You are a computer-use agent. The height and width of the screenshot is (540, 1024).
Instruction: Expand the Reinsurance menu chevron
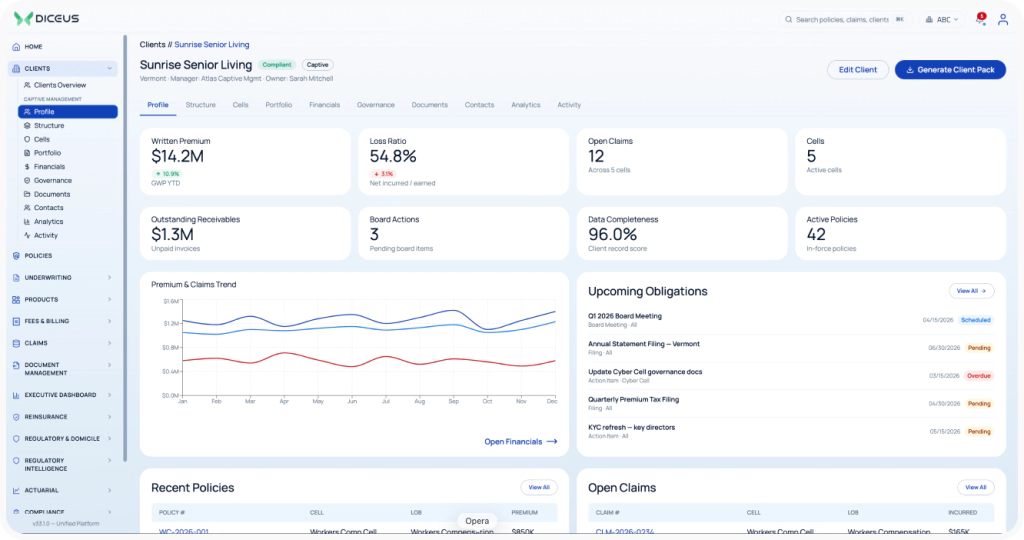click(x=109, y=417)
